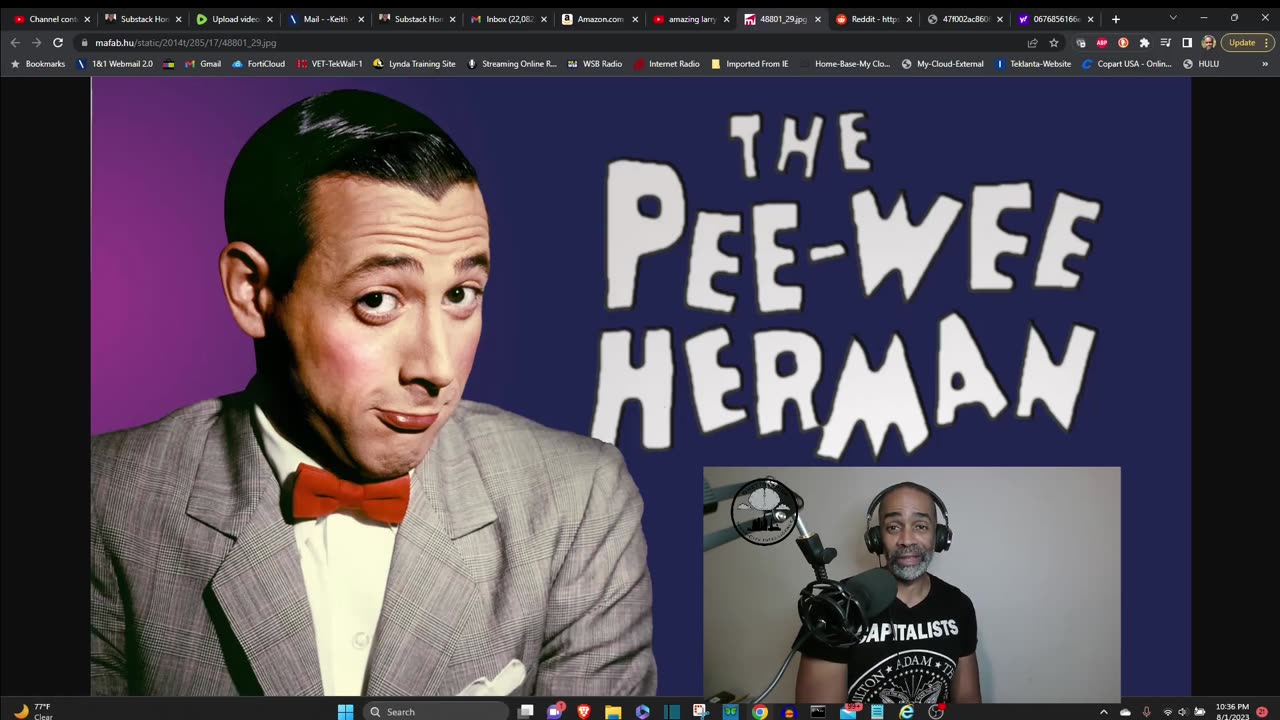Open the My-Cloud-External bookmark
The image size is (1280, 720).
[942, 64]
